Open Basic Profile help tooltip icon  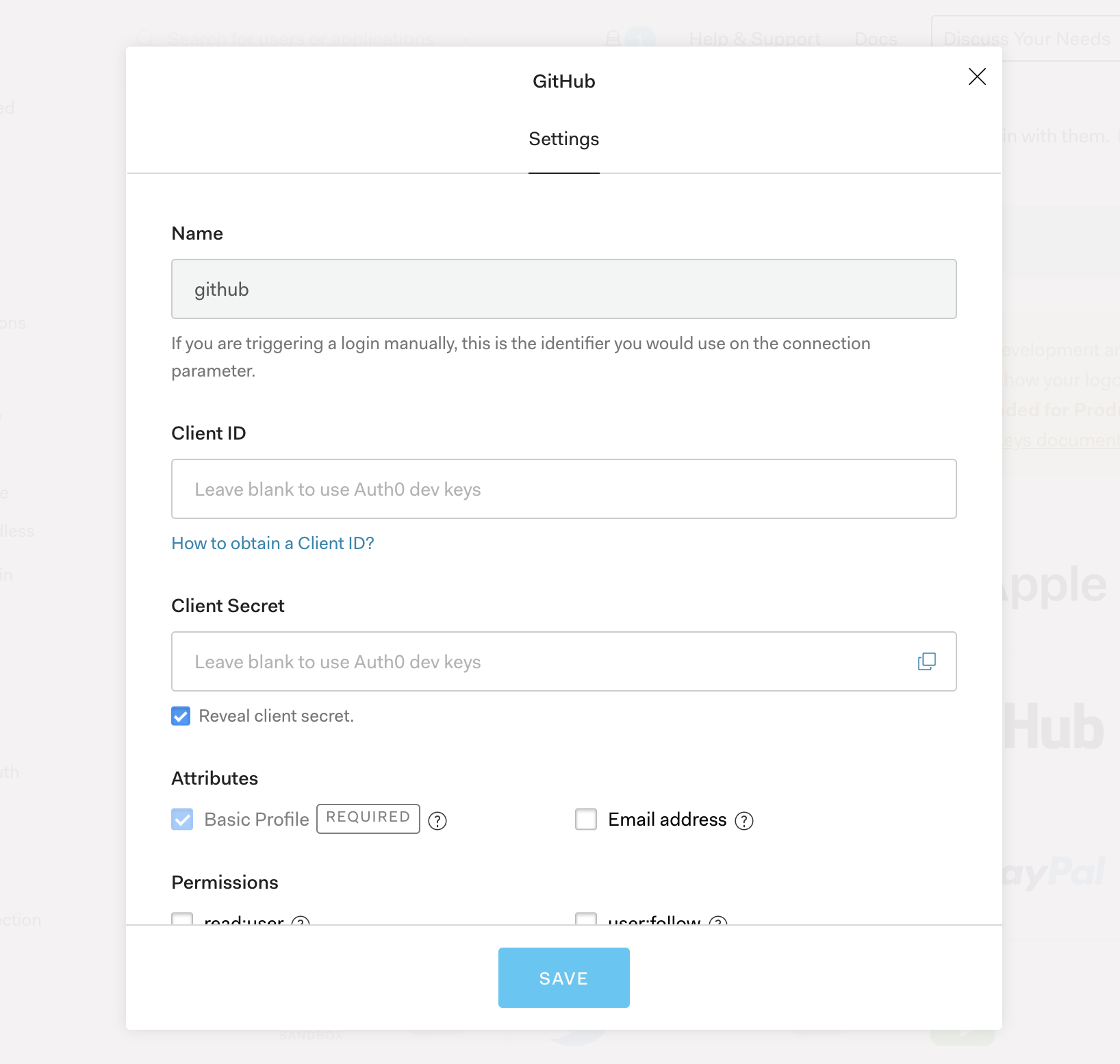pos(437,820)
